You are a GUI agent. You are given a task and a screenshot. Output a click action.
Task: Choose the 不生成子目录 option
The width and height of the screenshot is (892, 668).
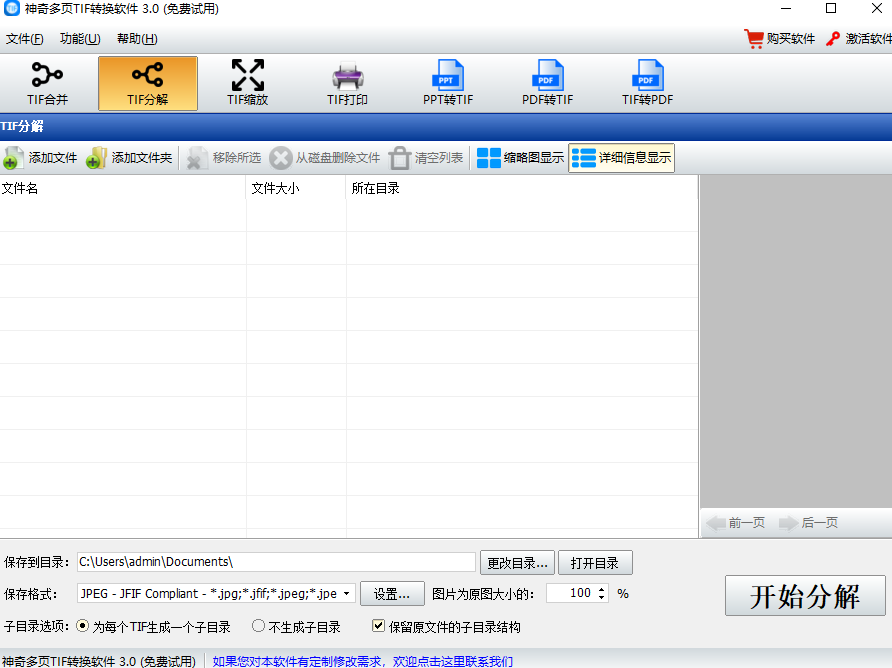(x=258, y=626)
